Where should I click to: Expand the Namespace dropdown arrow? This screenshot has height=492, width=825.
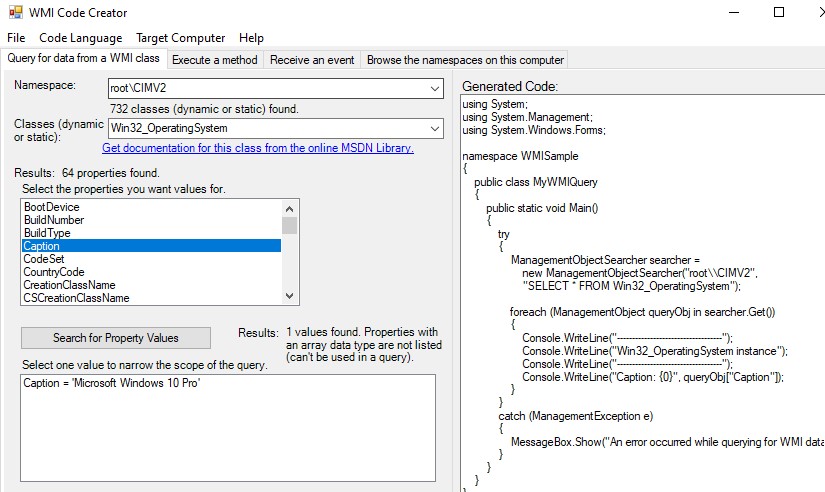[x=435, y=88]
